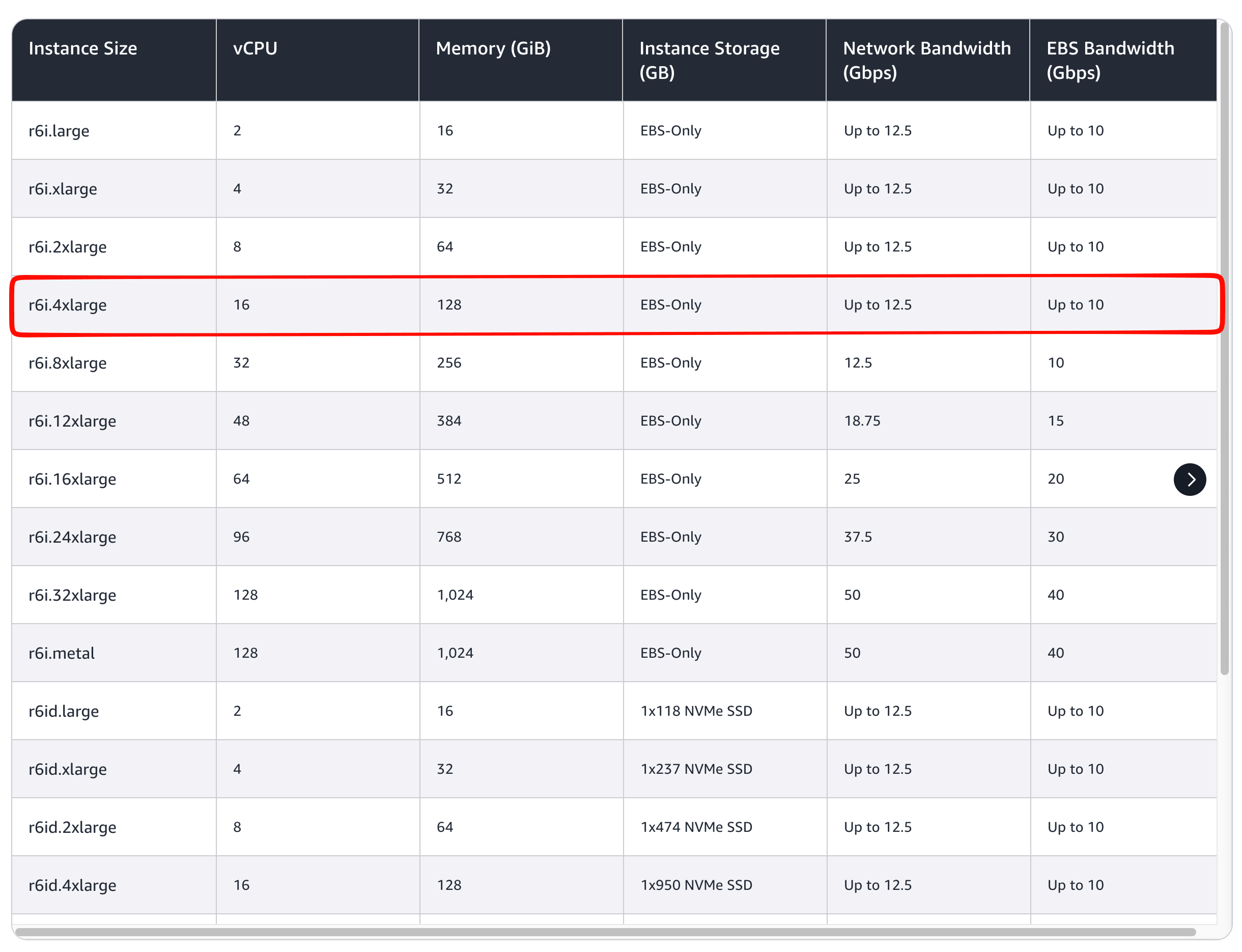The height and width of the screenshot is (952, 1242).
Task: Click the Network Bandwidth (Gbps) header
Action: click(x=927, y=60)
